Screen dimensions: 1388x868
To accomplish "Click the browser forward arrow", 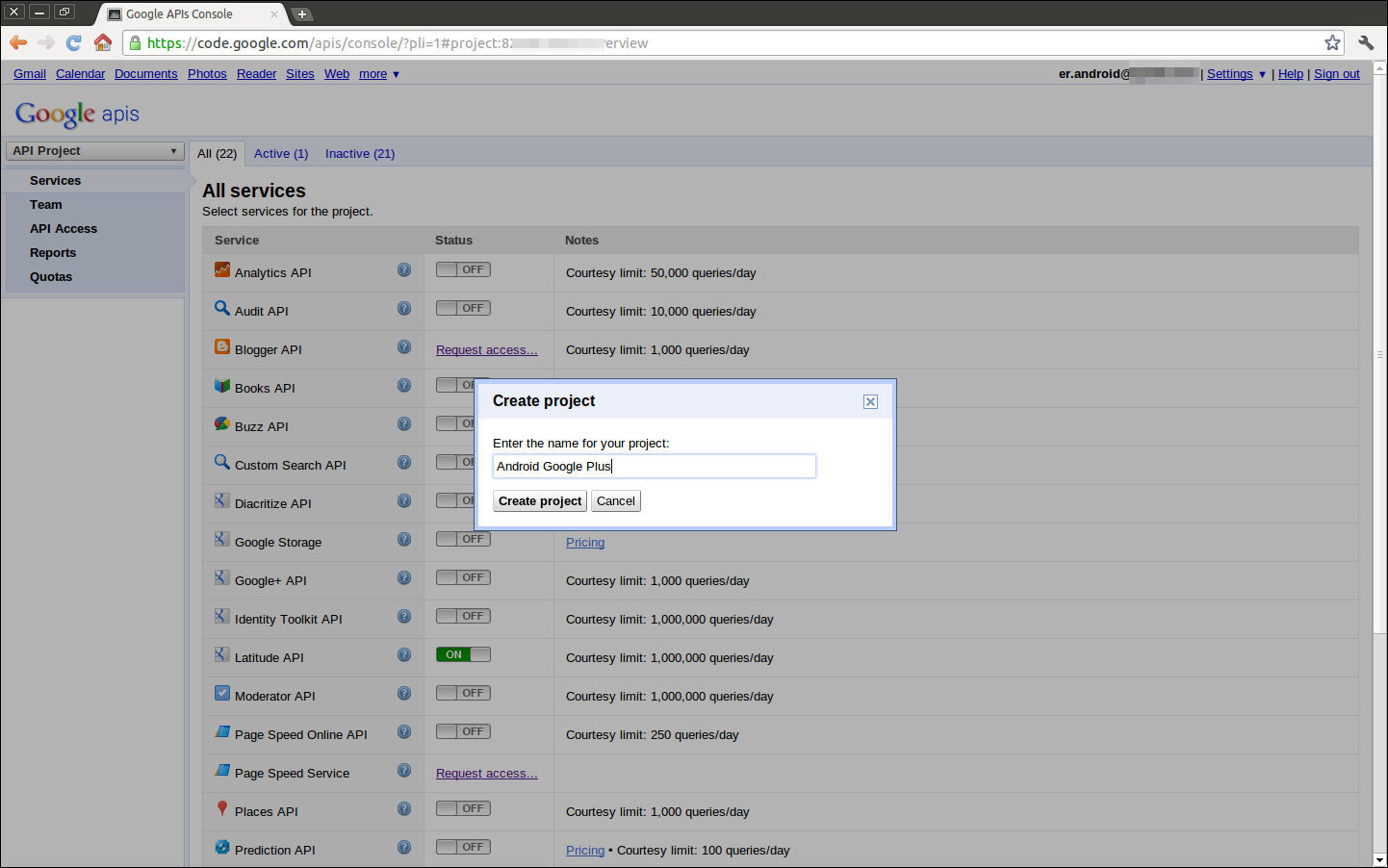I will pos(46,42).
